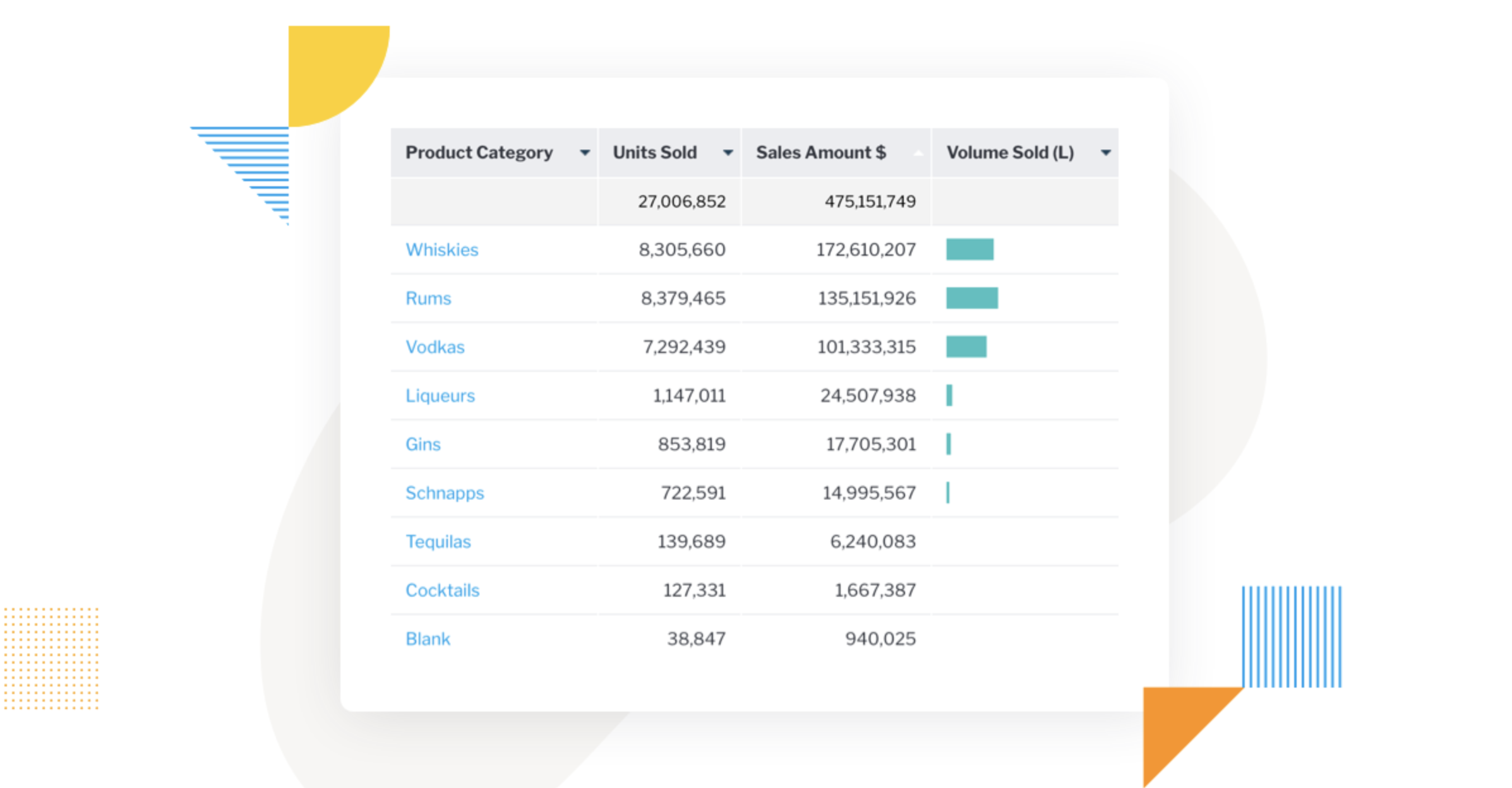Click the ascending sort indicator on Sales Amount
Image resolution: width=1512 pixels, height=788 pixels.
click(x=917, y=152)
